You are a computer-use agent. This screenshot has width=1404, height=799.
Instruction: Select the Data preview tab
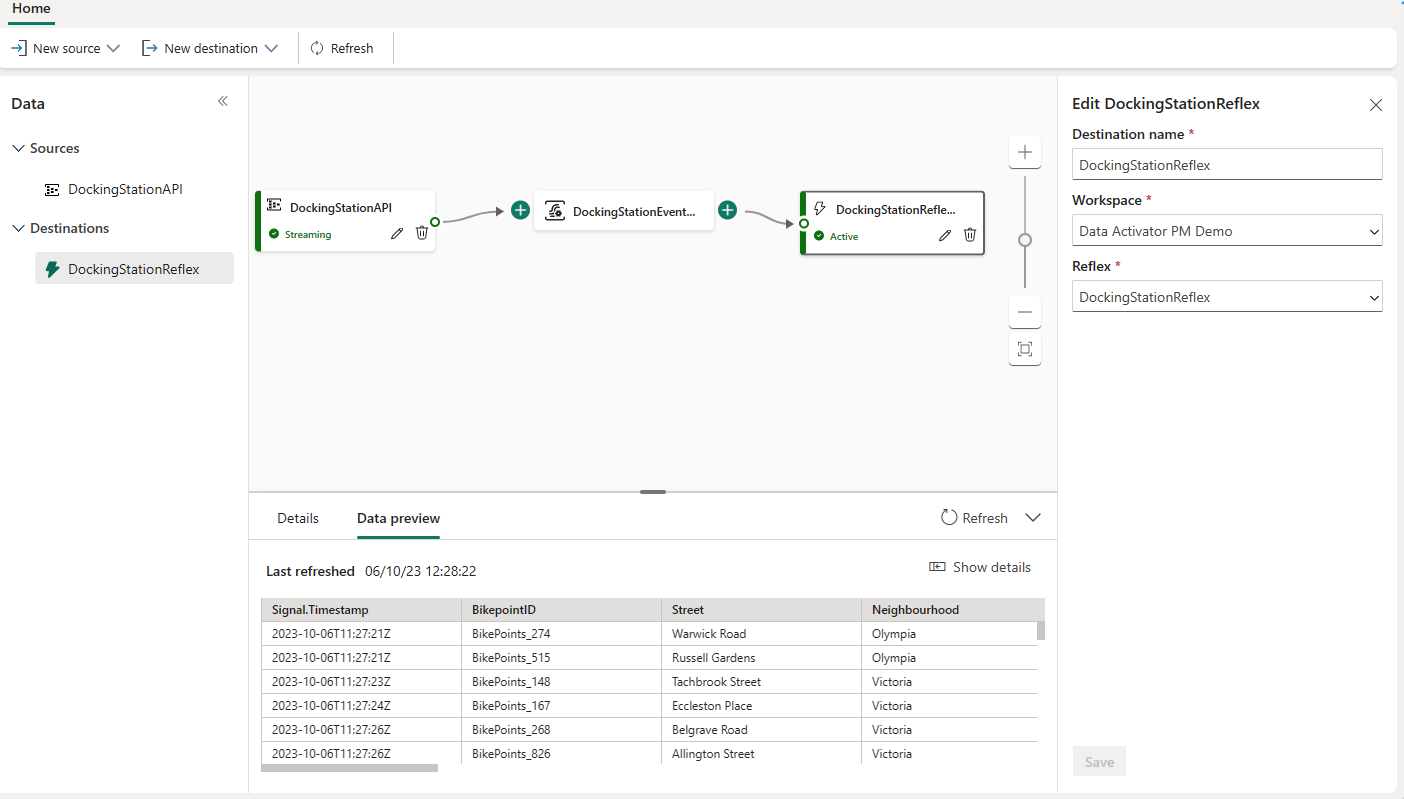click(398, 518)
